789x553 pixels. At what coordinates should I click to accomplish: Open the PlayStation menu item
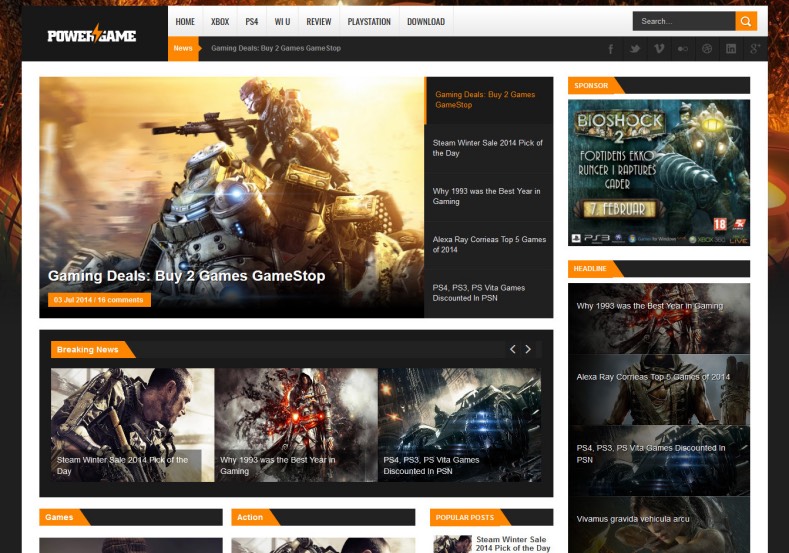point(369,22)
